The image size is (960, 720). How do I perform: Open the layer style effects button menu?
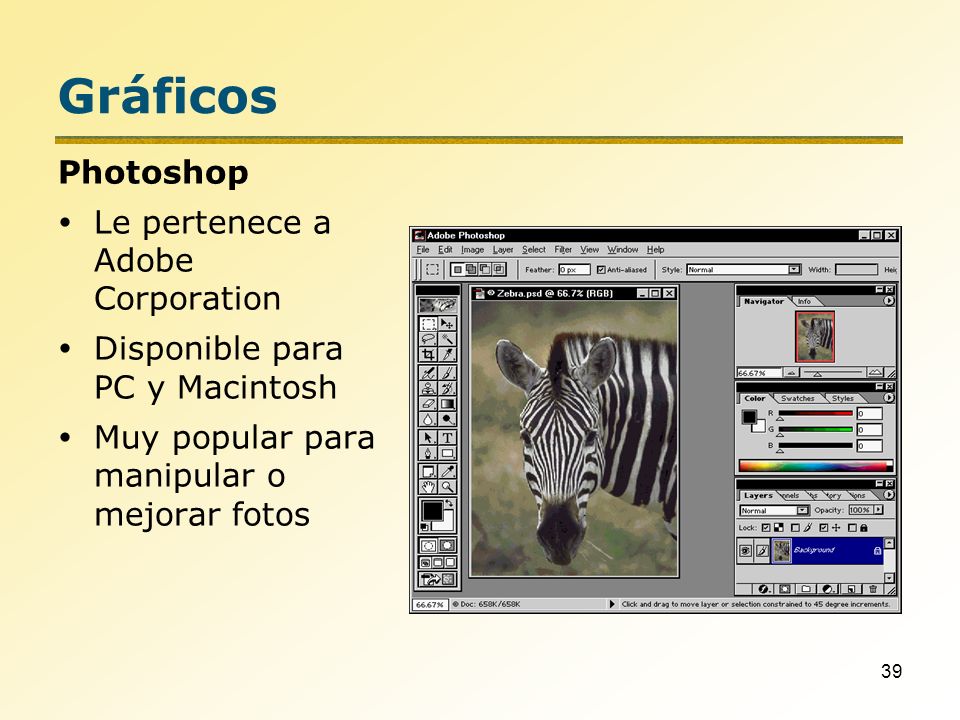tap(763, 589)
